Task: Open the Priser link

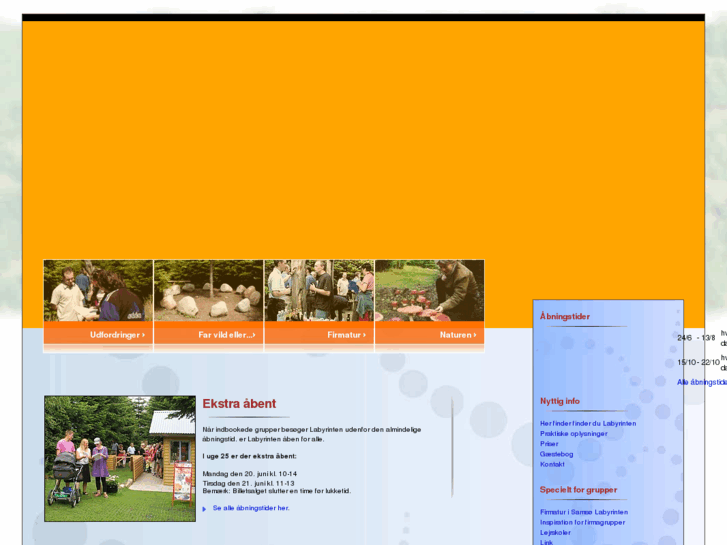Action: (x=549, y=444)
